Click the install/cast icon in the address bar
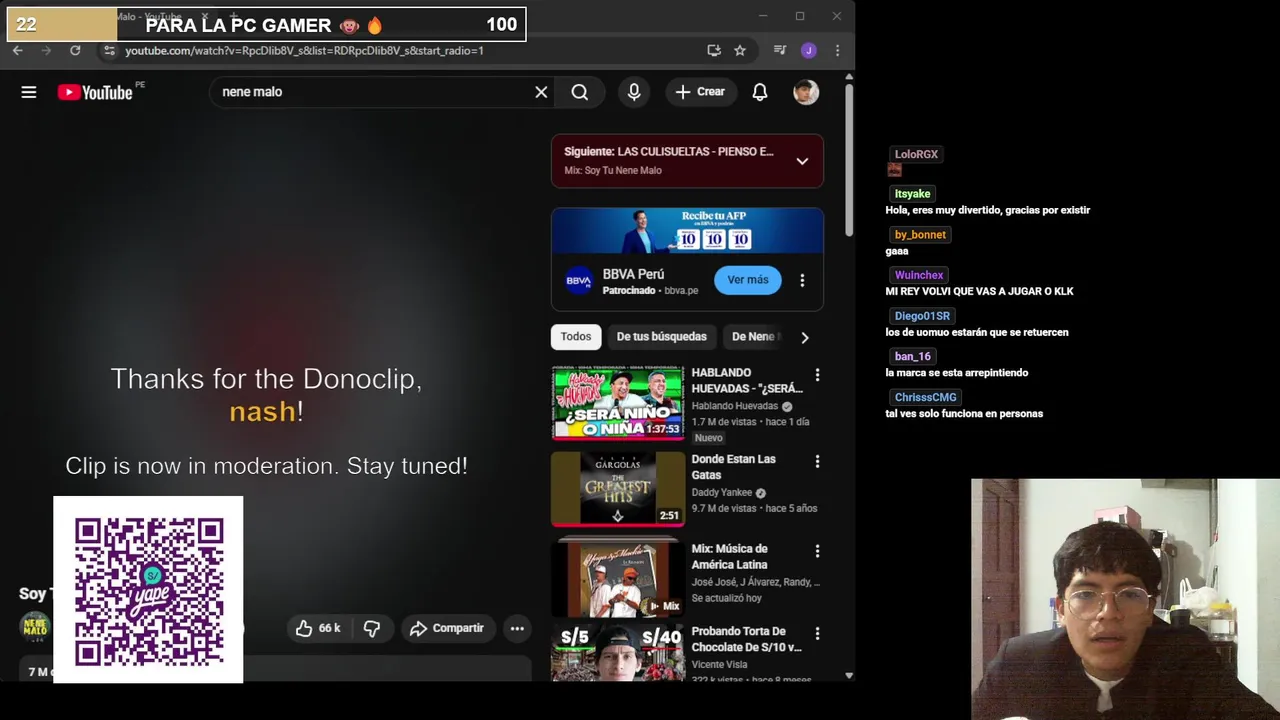Viewport: 1280px width, 720px height. click(714, 50)
